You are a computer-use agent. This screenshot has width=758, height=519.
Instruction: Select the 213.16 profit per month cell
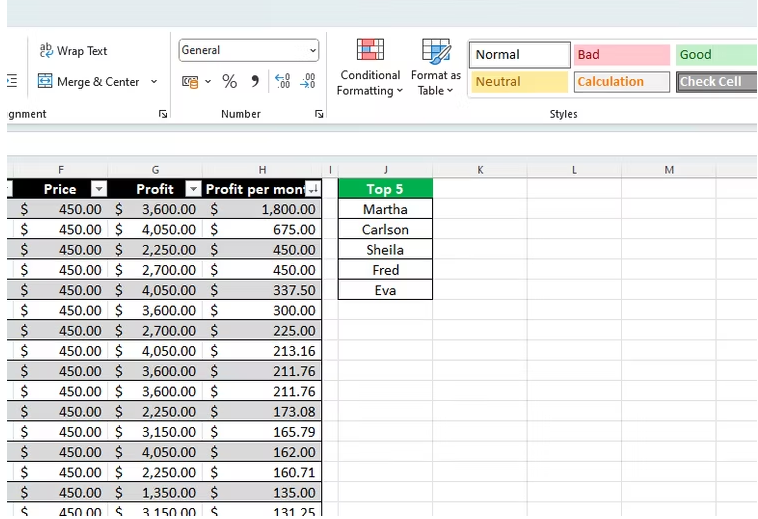click(262, 351)
